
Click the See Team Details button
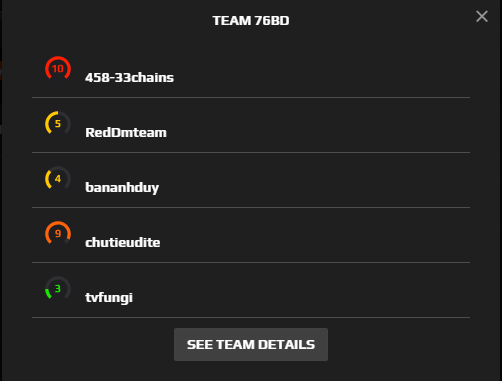pyautogui.click(x=251, y=344)
